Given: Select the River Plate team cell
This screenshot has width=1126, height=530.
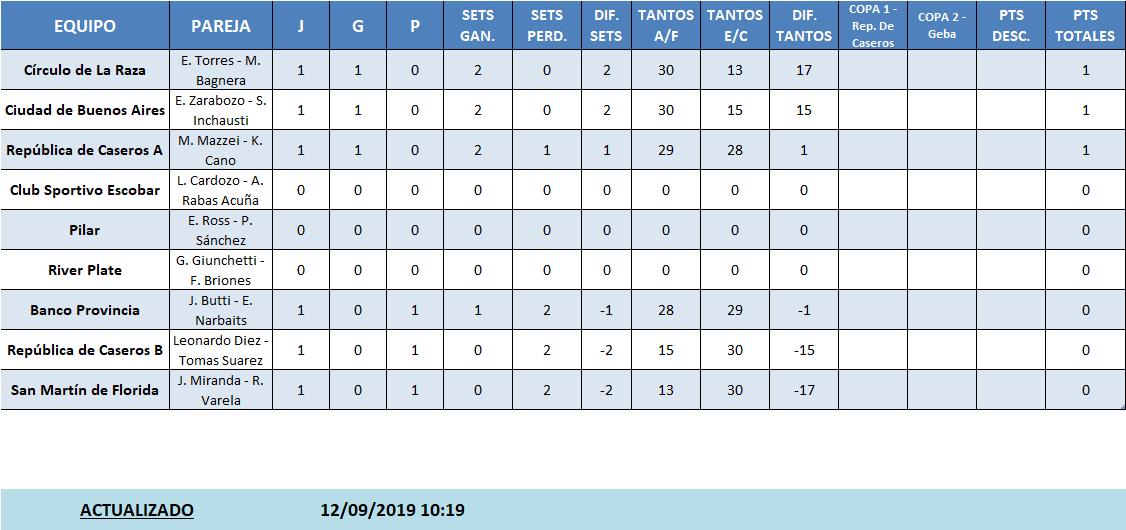Looking at the screenshot, I should (x=85, y=270).
